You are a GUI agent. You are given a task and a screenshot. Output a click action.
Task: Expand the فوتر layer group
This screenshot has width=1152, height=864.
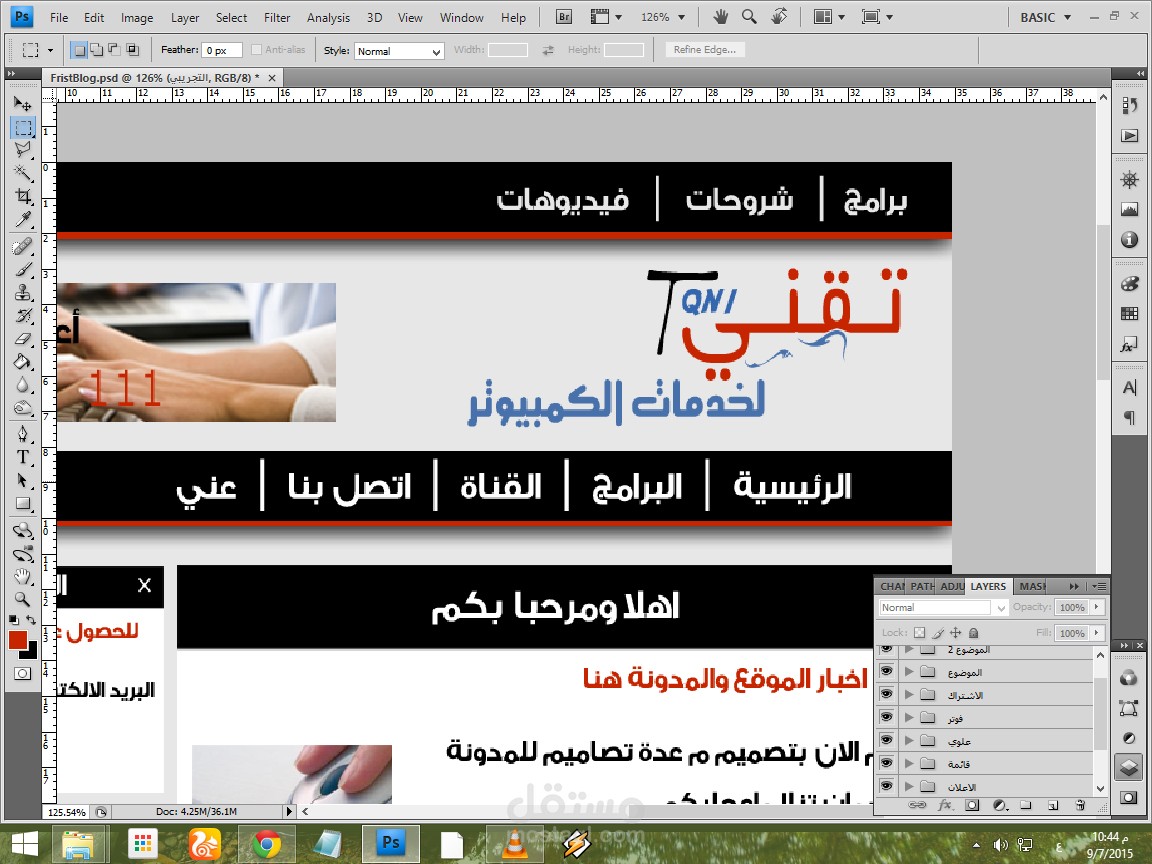click(909, 718)
